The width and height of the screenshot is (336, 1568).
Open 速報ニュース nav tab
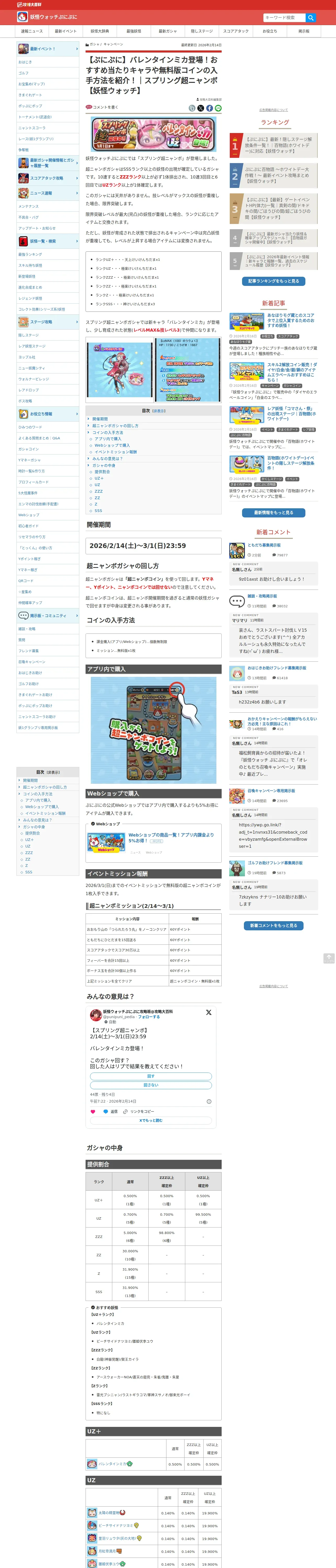click(32, 31)
